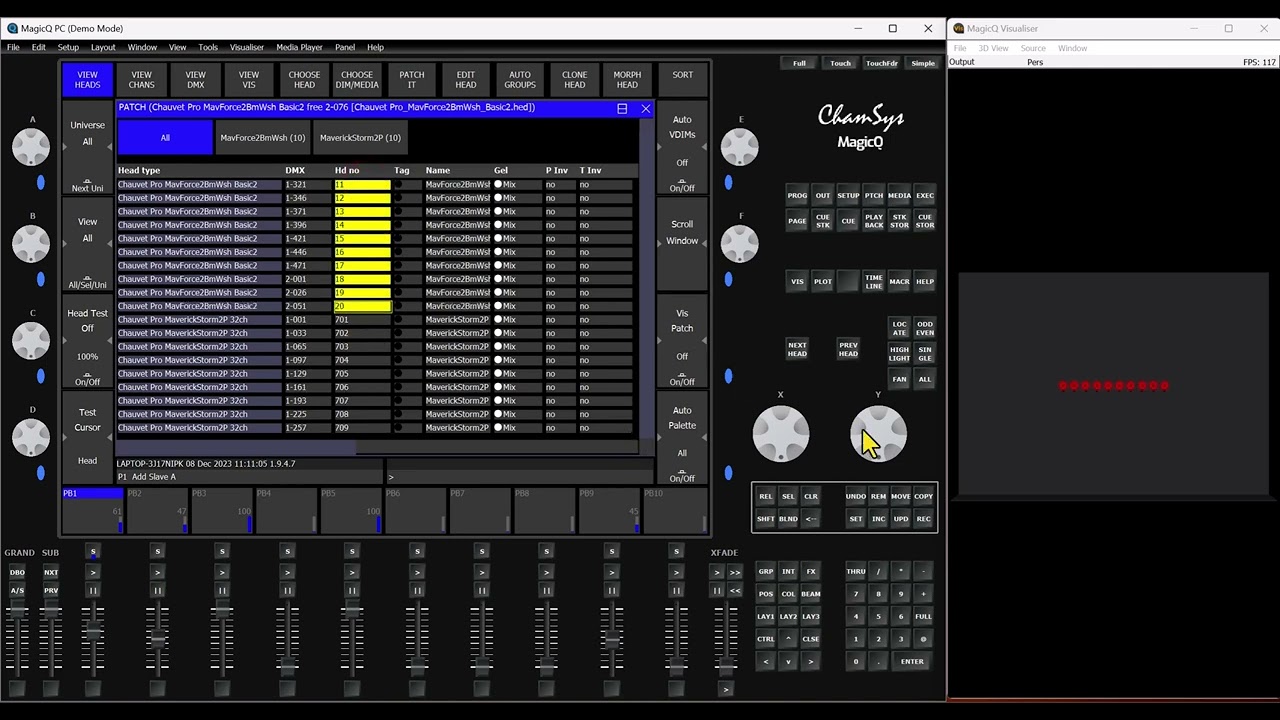The width and height of the screenshot is (1280, 720).
Task: Select the All heads tab
Action: point(165,138)
